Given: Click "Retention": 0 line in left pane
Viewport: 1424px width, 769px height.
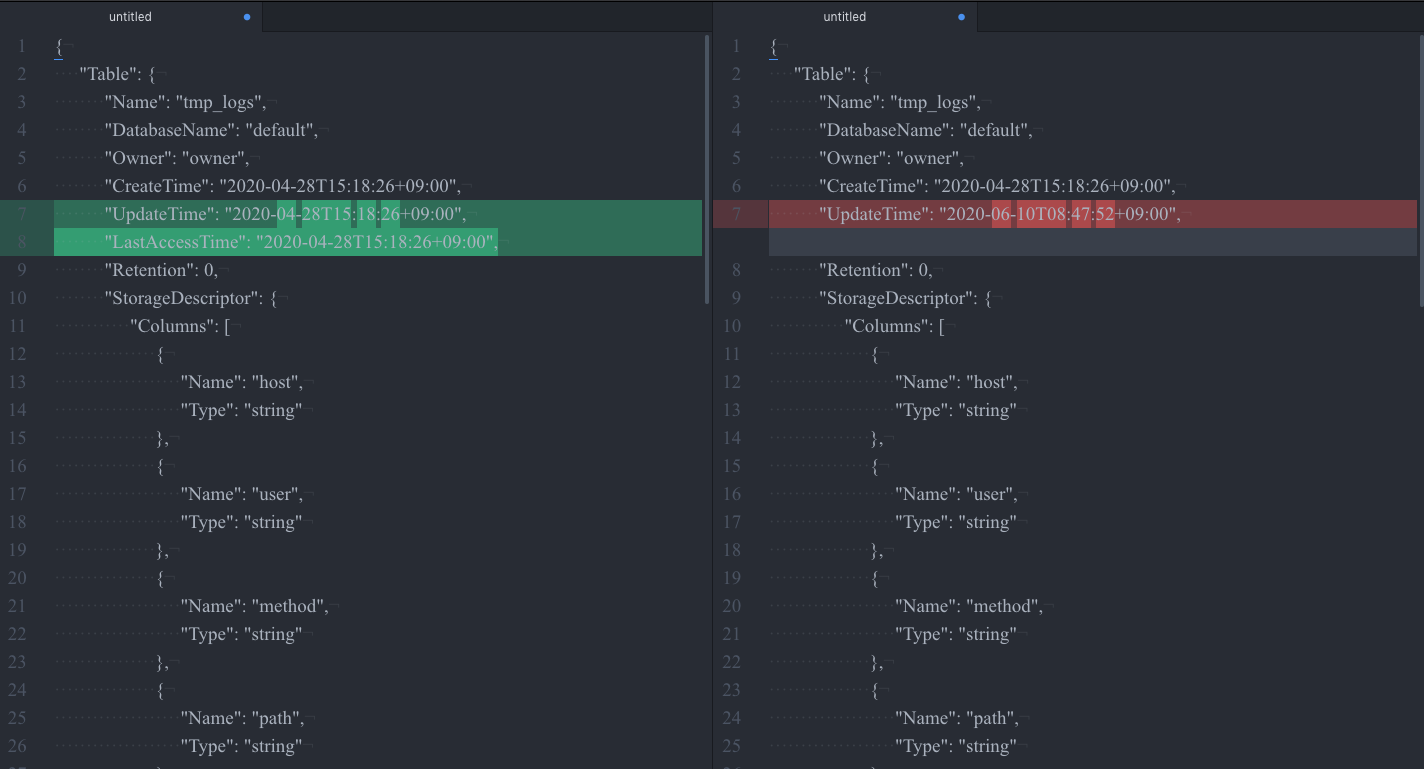Looking at the screenshot, I should point(161,270).
